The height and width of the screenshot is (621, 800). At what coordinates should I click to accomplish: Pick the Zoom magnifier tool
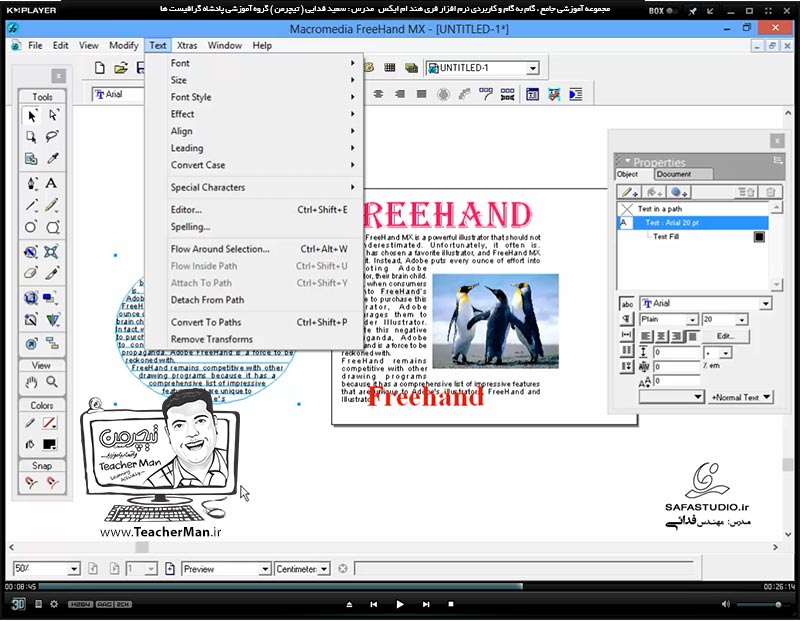(52, 382)
